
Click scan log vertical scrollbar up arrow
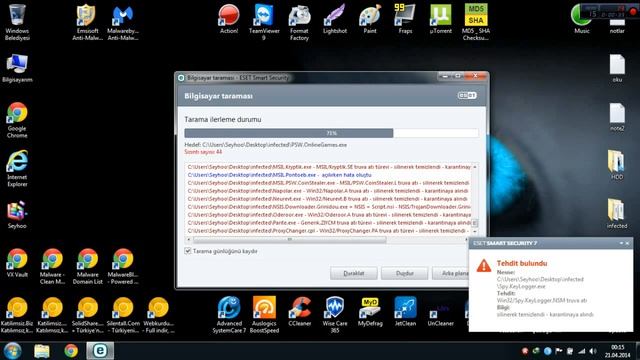475,167
